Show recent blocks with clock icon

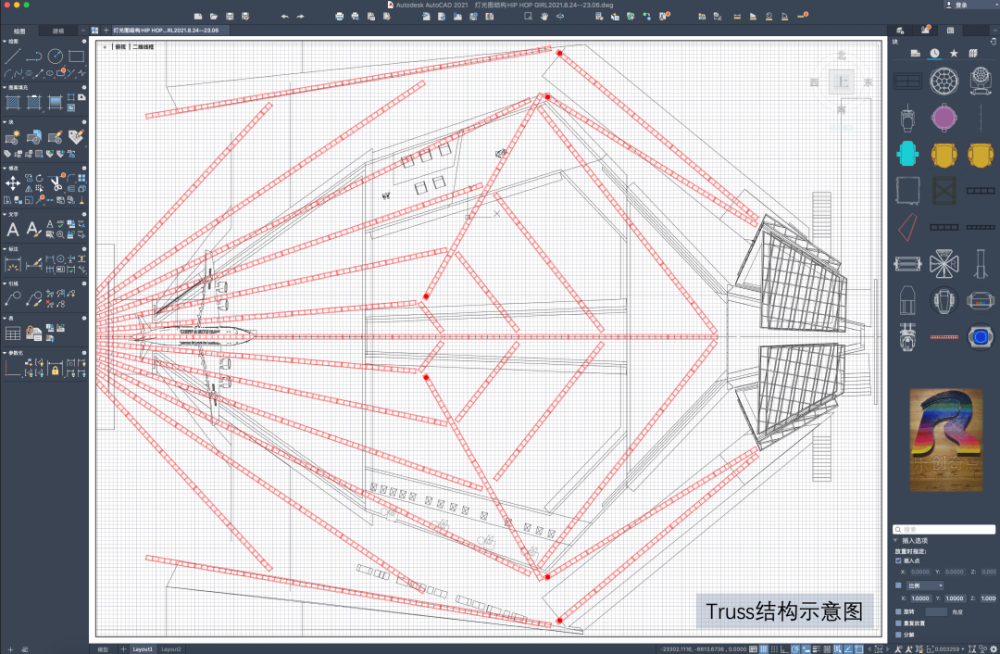coord(934,54)
